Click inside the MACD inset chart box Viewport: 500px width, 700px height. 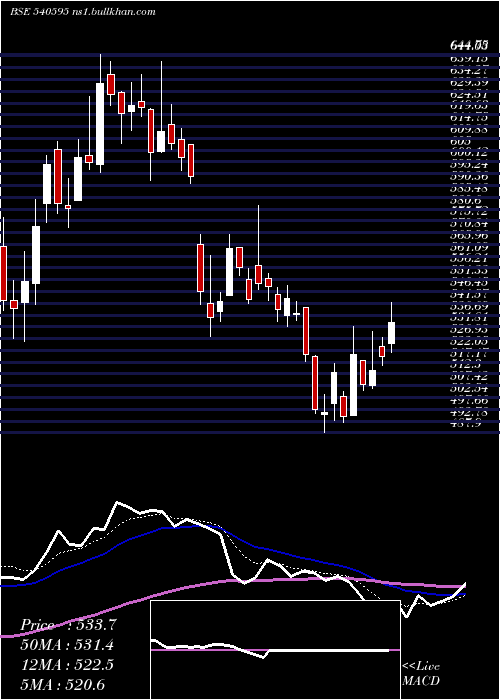click(275, 650)
